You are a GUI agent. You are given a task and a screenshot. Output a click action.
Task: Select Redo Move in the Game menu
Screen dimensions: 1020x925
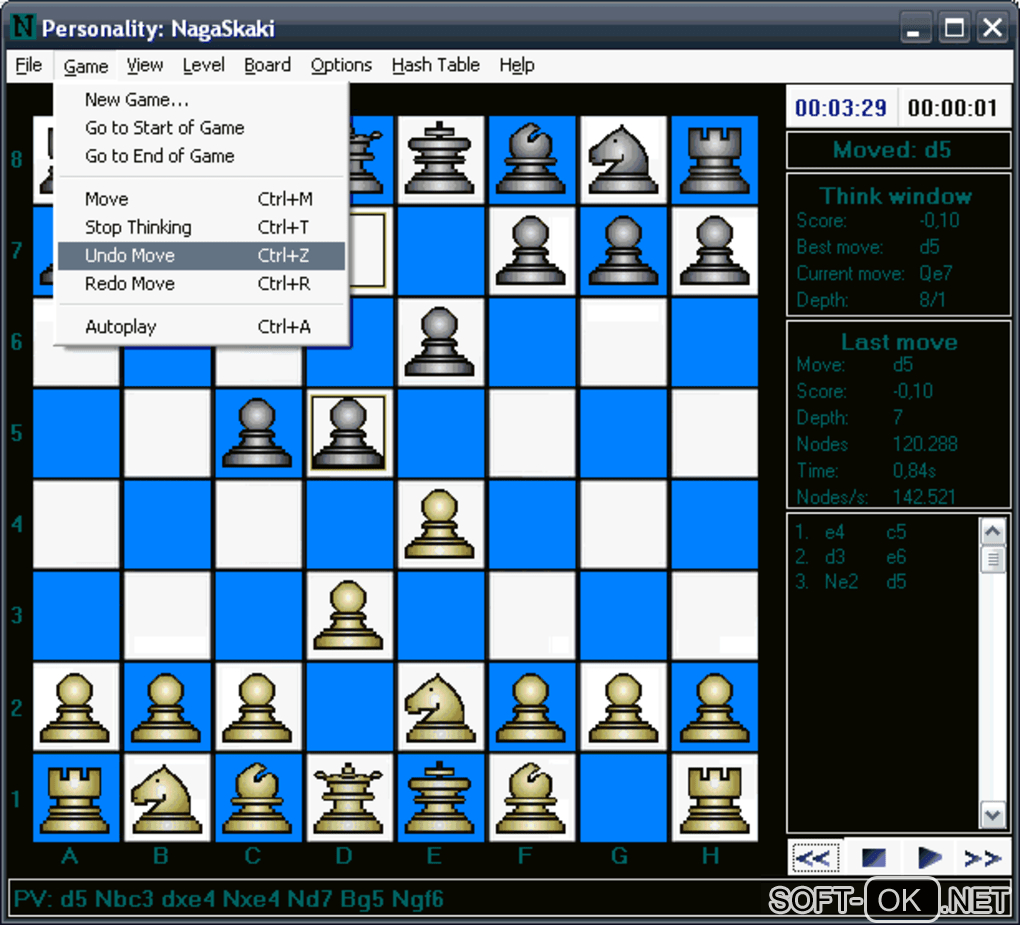pos(201,284)
